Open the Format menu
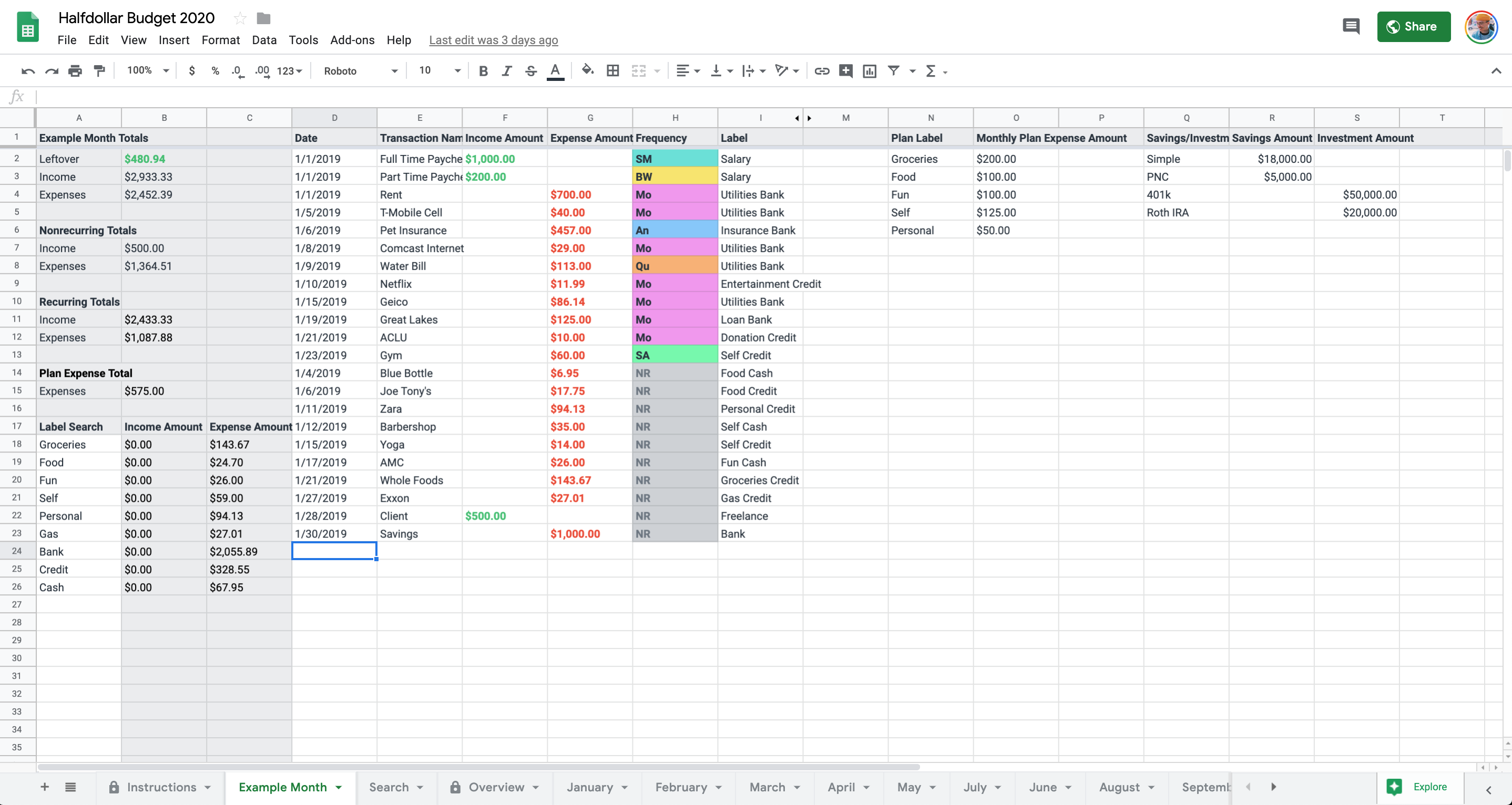Image resolution: width=1512 pixels, height=805 pixels. [220, 40]
